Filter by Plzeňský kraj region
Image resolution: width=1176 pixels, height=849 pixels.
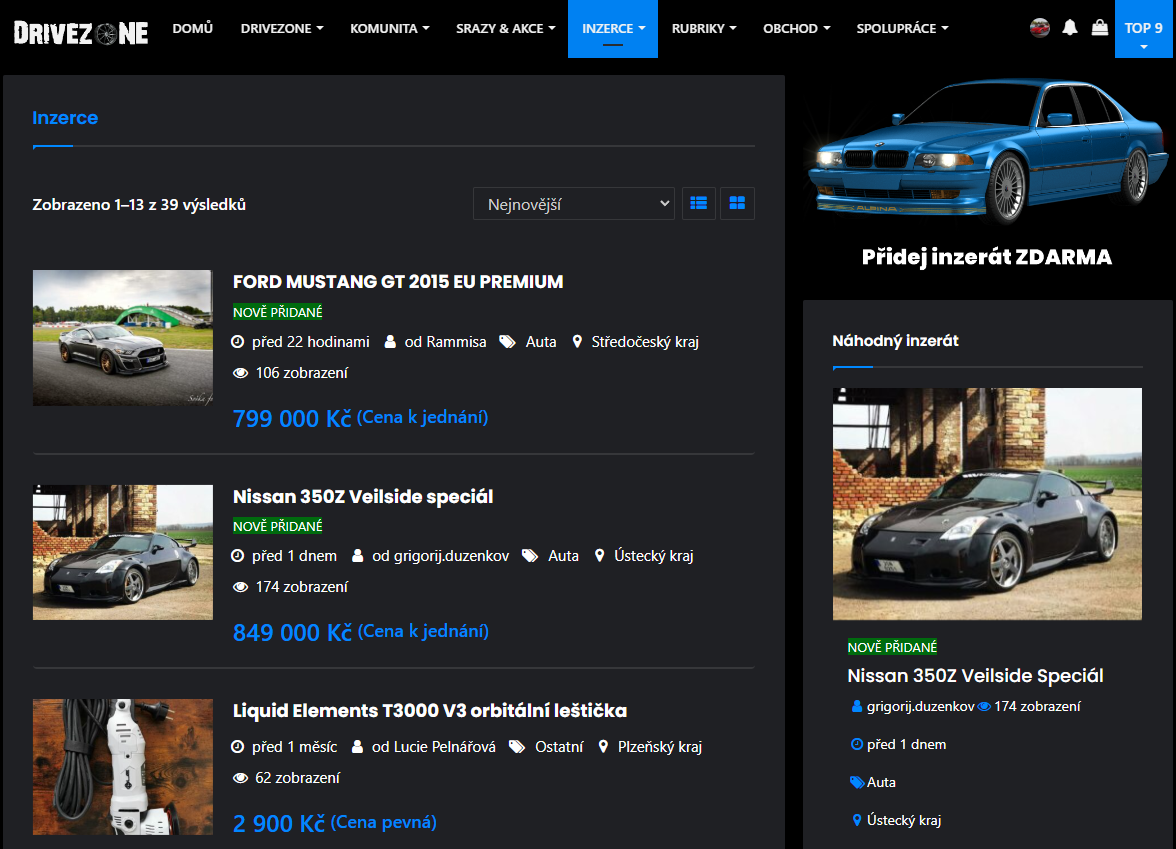[660, 747]
